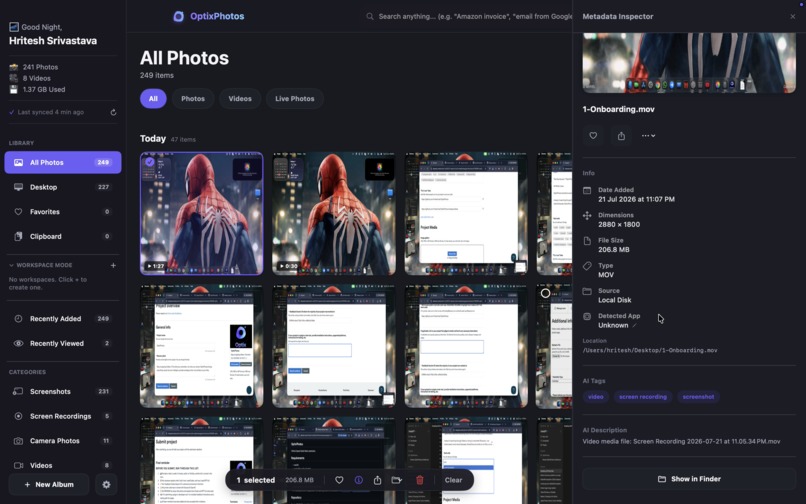Toggle info inspector in bottom action bar
This screenshot has height=504, width=806.
pos(359,480)
